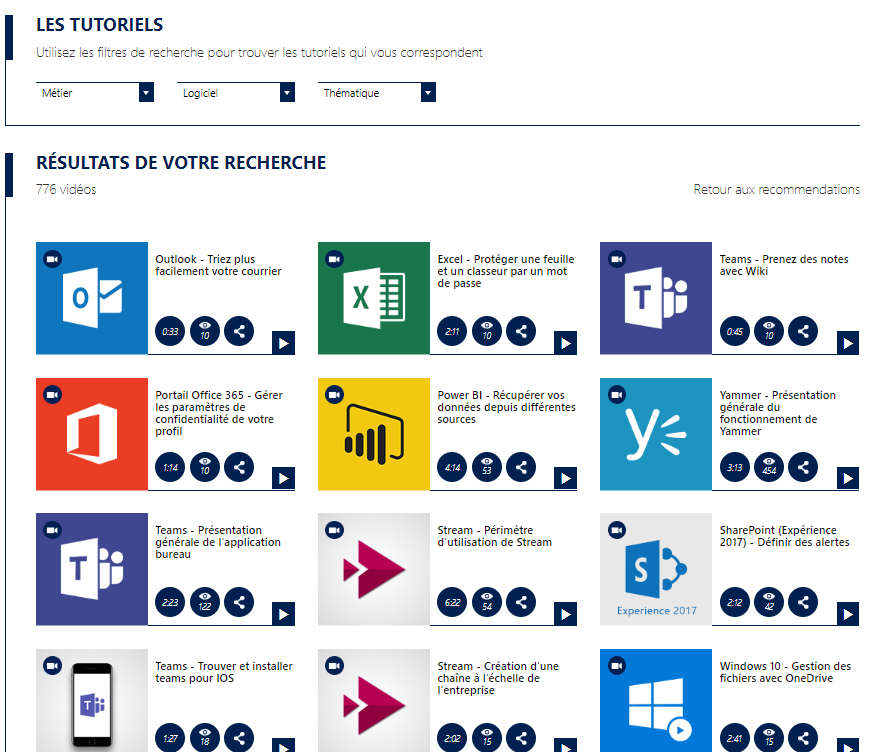Click view count 10 on Outlook tutorial
888x752 pixels.
[205, 331]
